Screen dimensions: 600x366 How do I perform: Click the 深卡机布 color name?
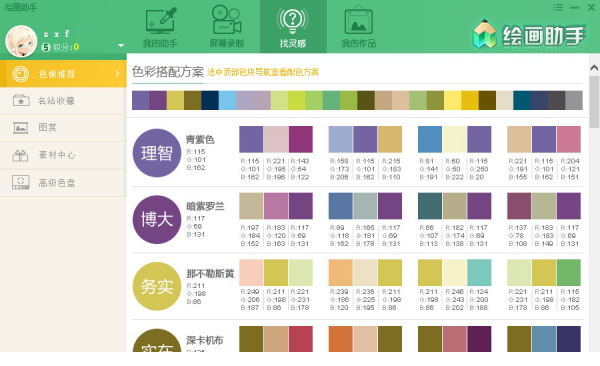click(x=205, y=340)
